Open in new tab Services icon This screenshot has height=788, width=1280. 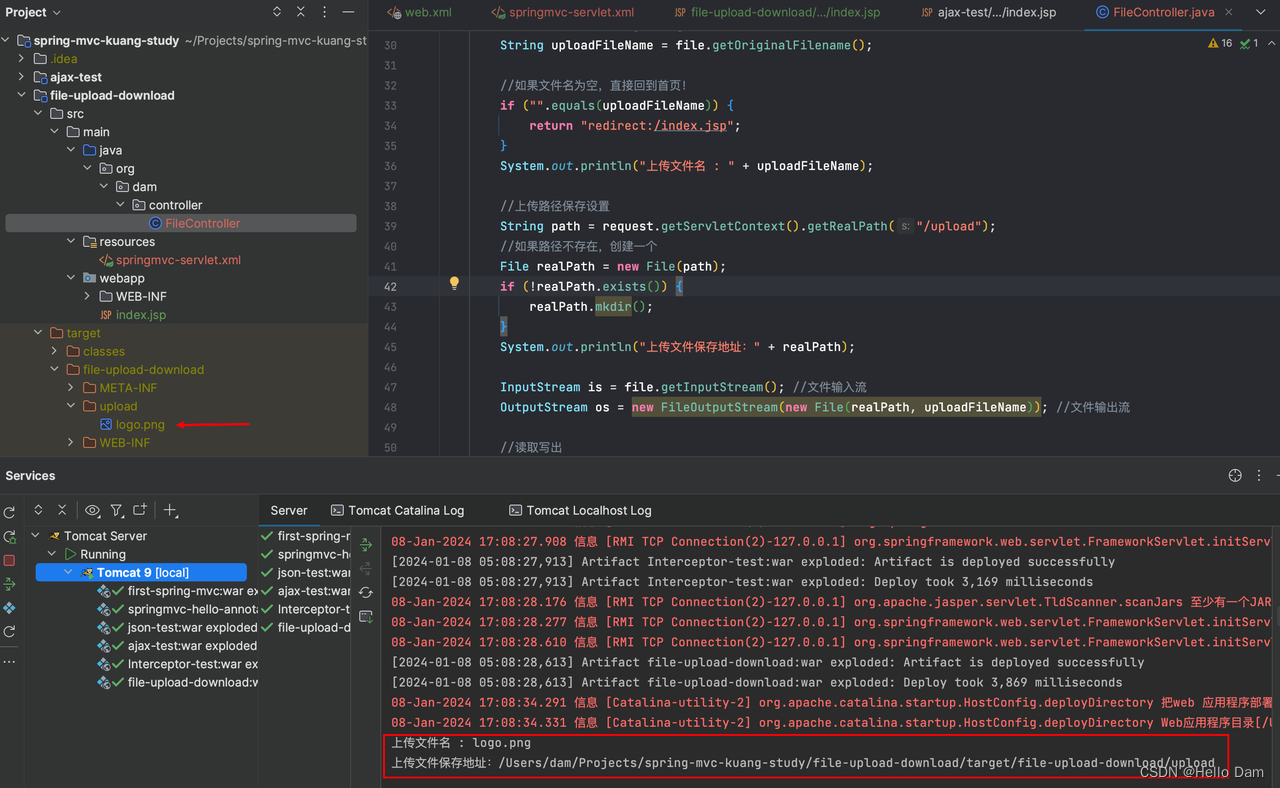coord(140,510)
